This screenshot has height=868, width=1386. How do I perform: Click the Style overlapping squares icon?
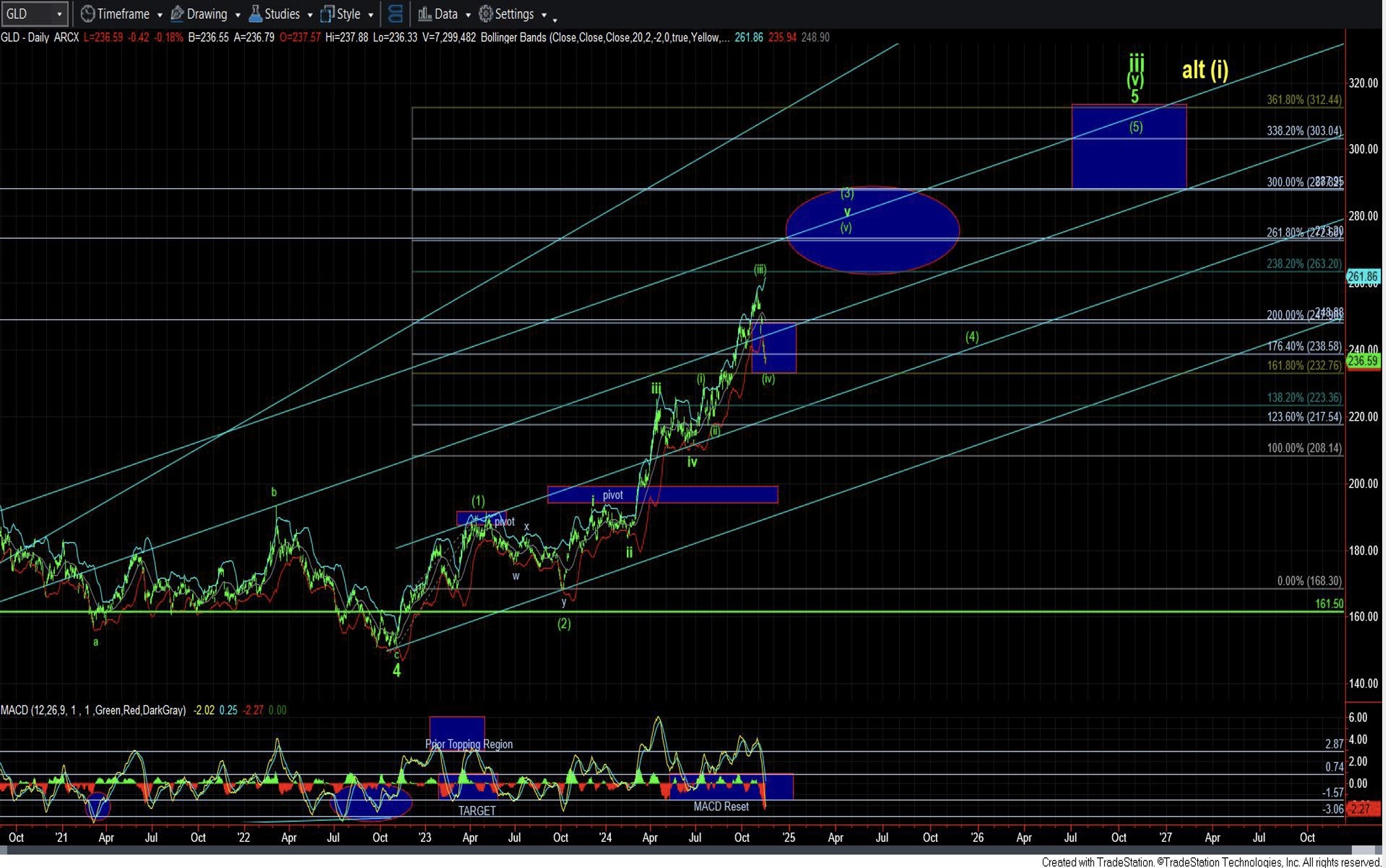[327, 13]
